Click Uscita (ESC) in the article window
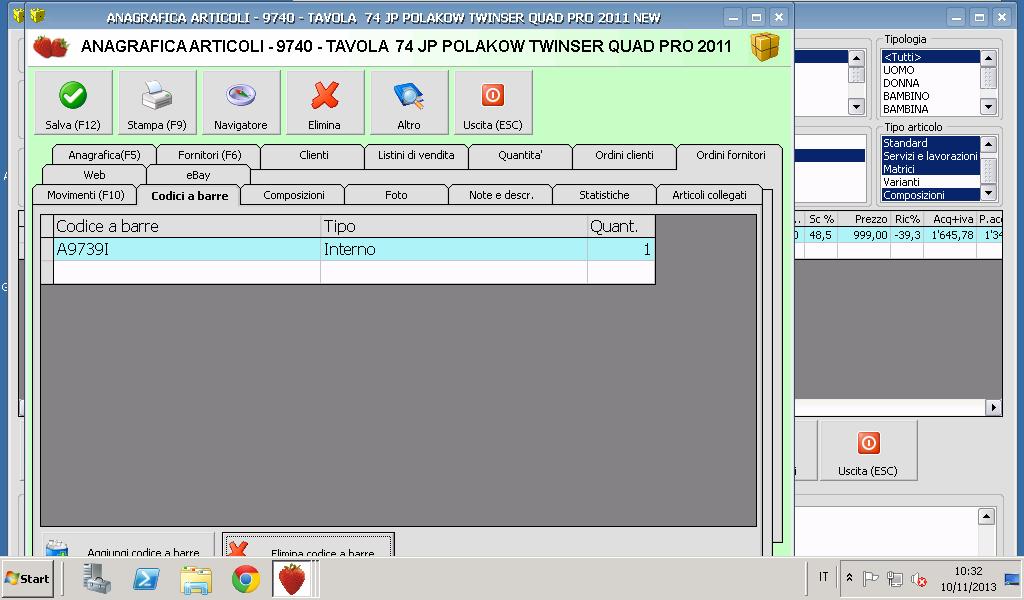Screen dimensions: 1024x600 (493, 103)
